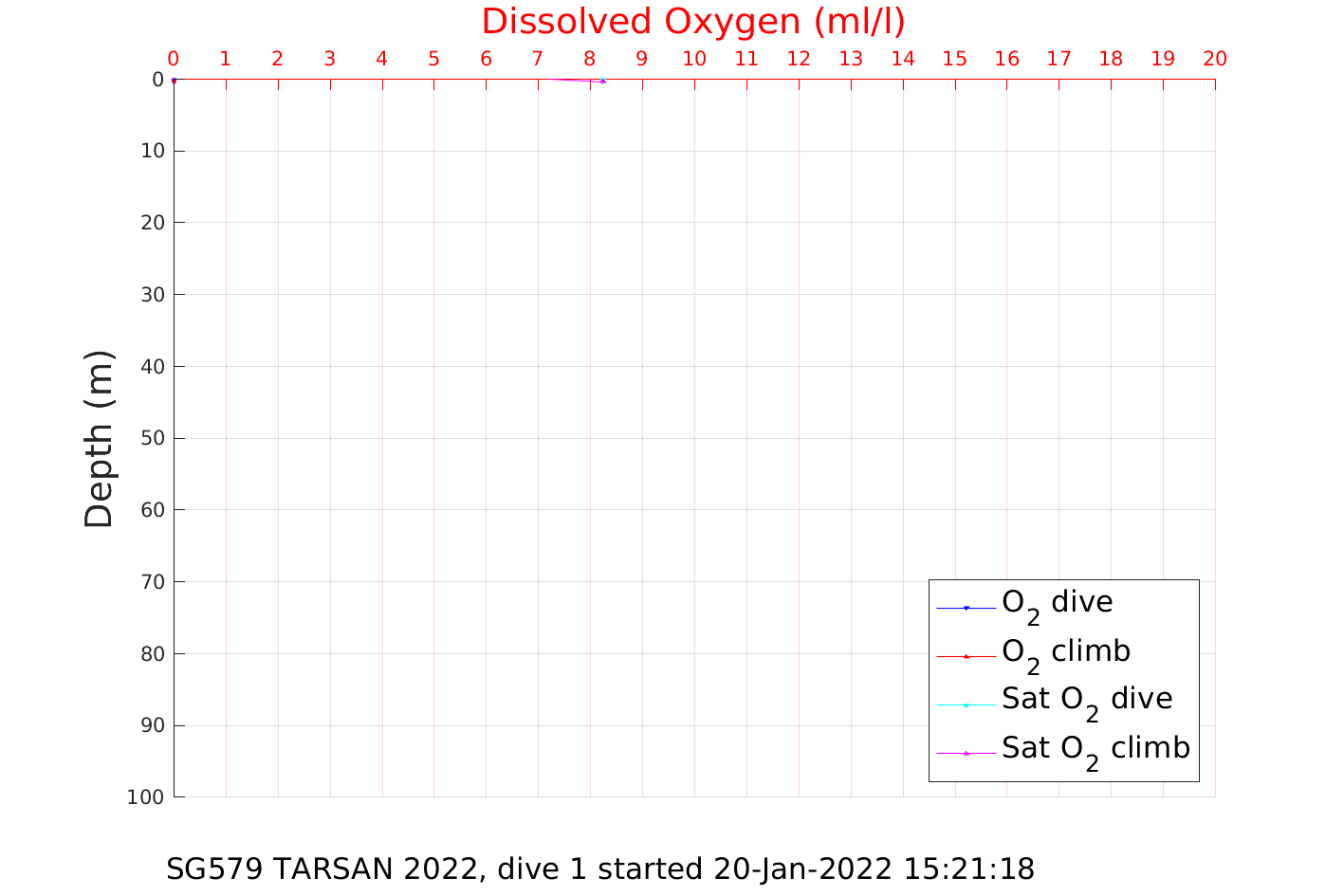Click the SG579 TARSAN 2022 dive title text
This screenshot has height=896, width=1344.
[x=600, y=869]
